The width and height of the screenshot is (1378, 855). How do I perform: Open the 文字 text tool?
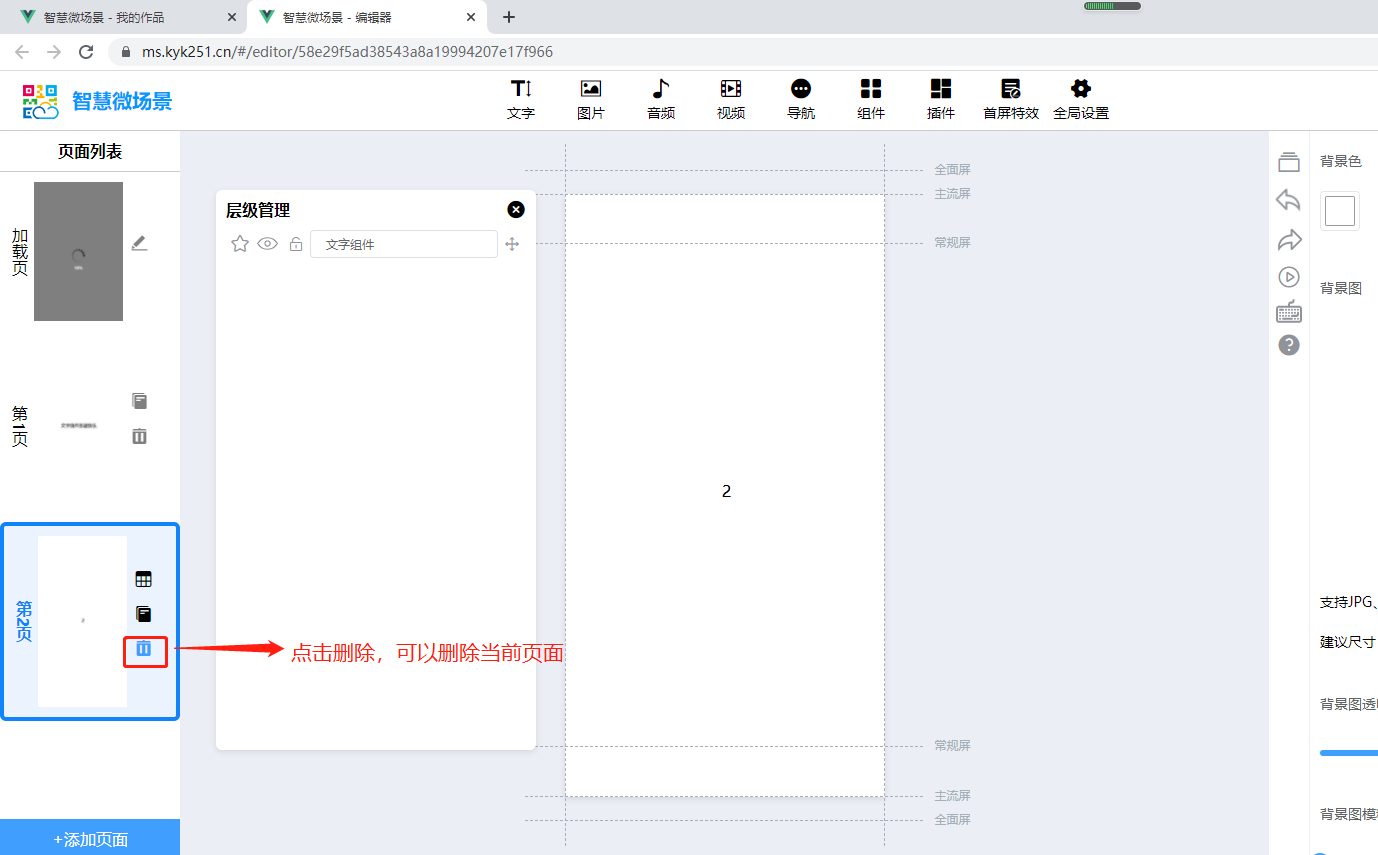[521, 99]
